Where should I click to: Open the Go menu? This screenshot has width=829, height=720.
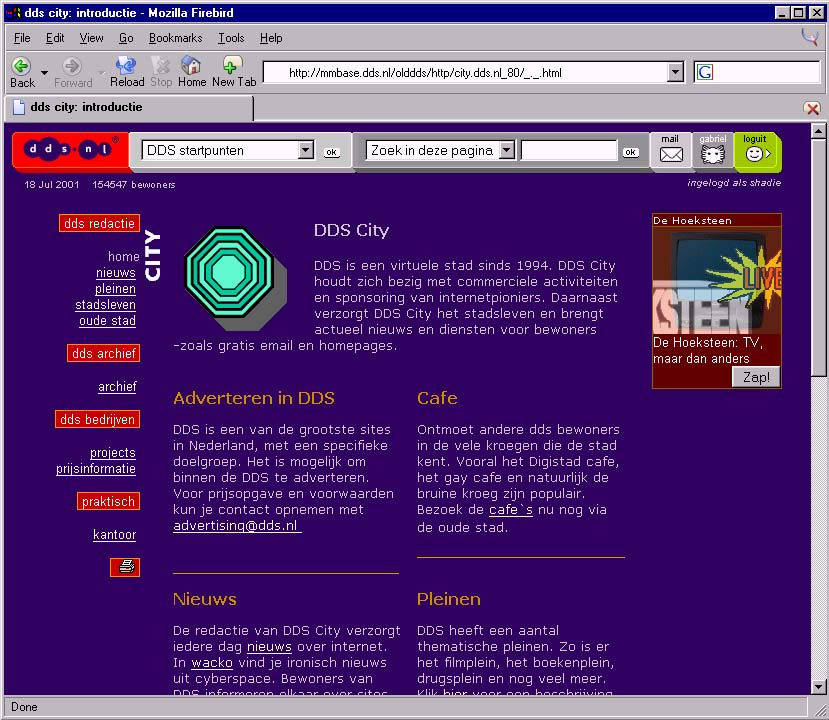pos(126,38)
